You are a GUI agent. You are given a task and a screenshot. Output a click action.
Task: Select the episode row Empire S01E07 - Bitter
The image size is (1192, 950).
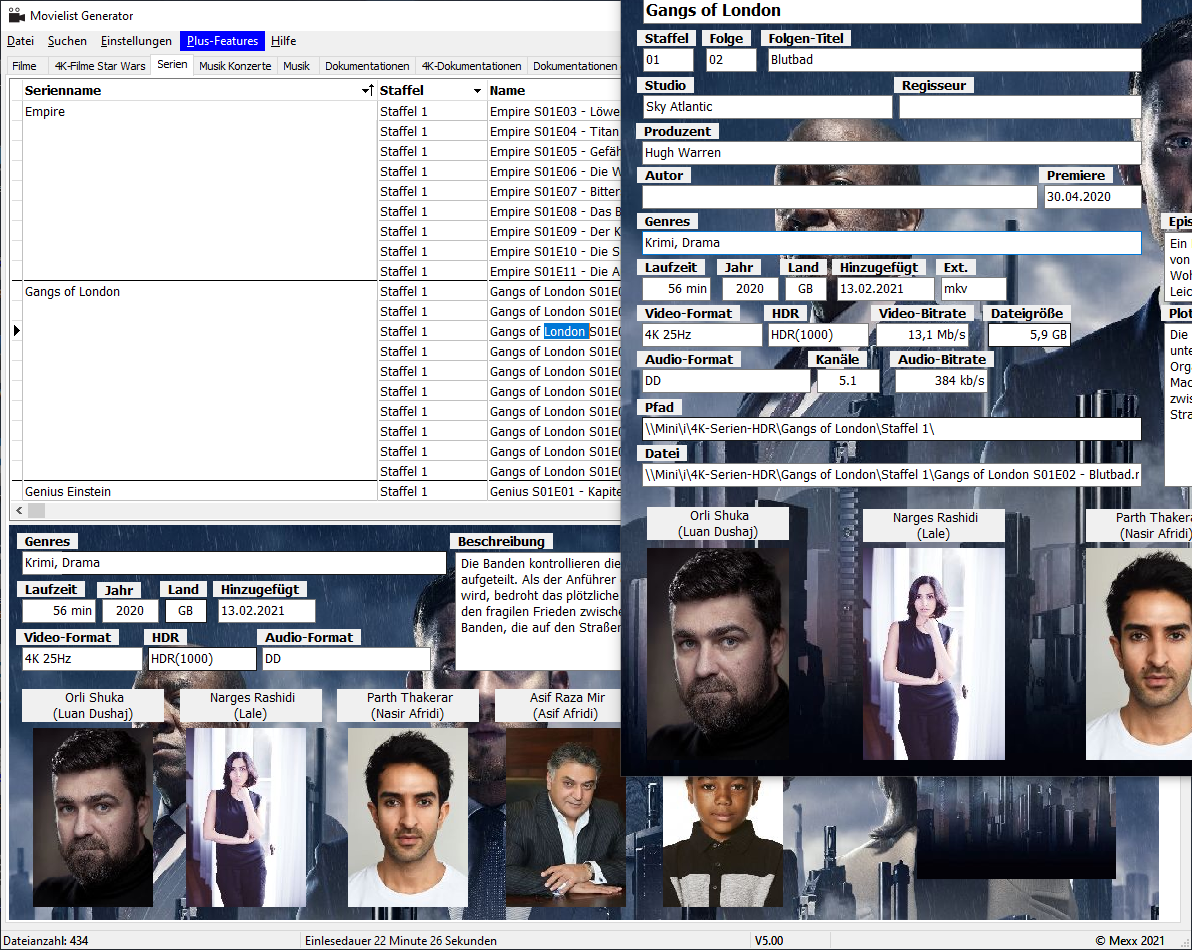click(554, 192)
